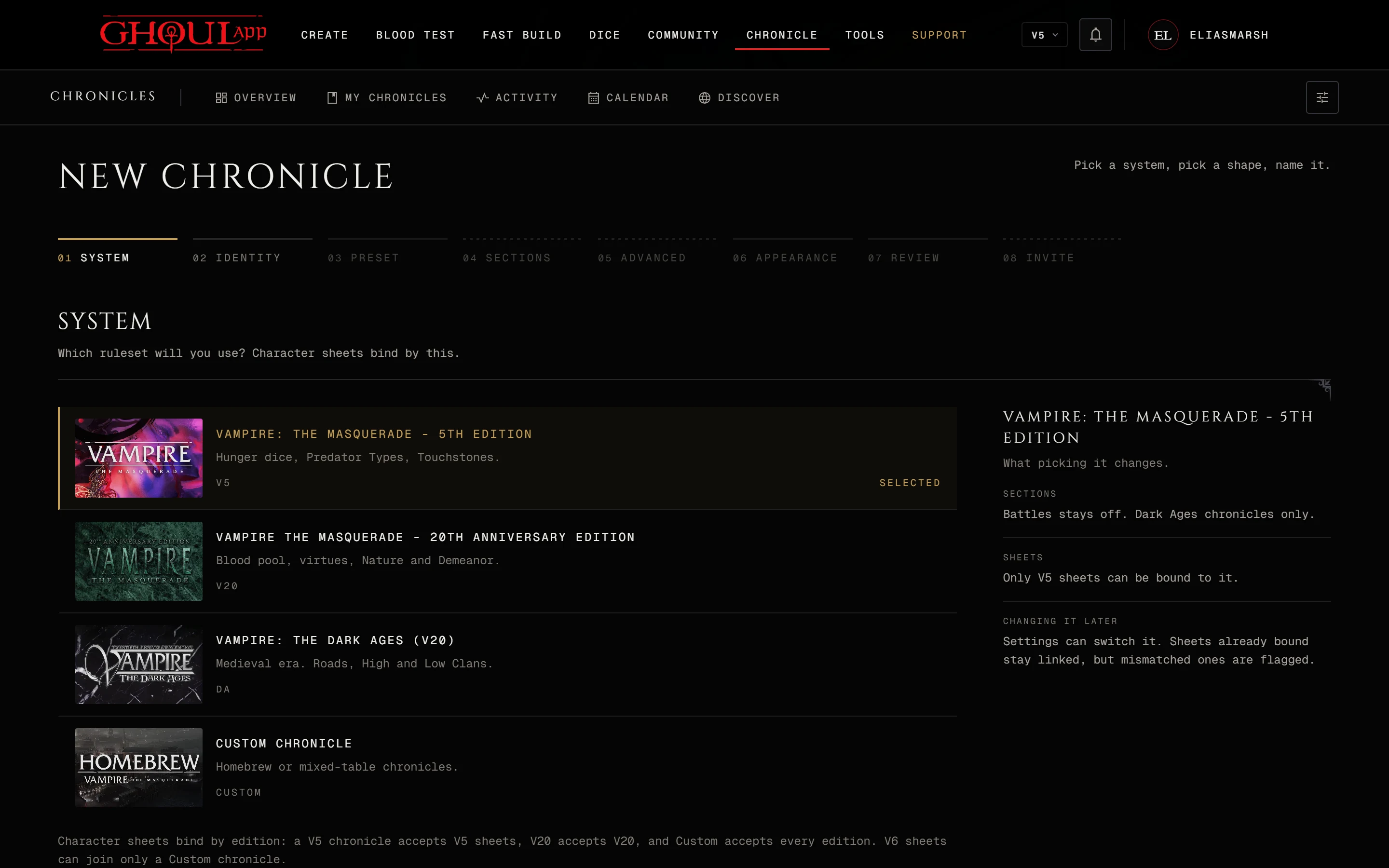Select the Chronicle nav item
1389x868 pixels.
tap(782, 35)
